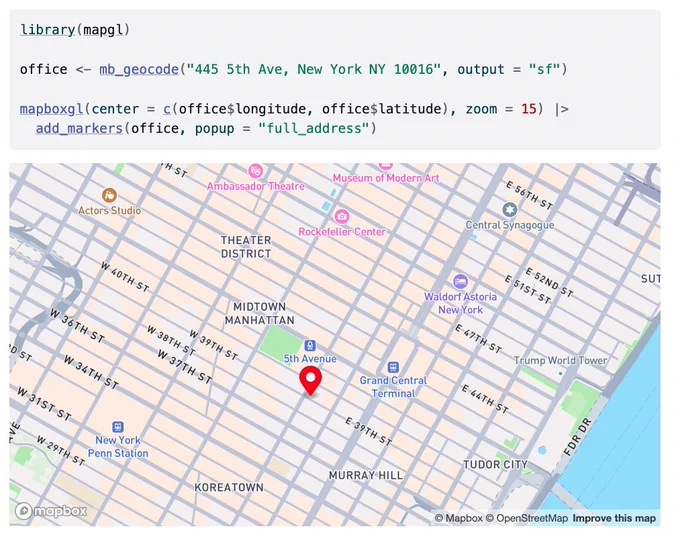Click the E 39TH ST street label
The height and width of the screenshot is (537, 680).
click(x=368, y=431)
